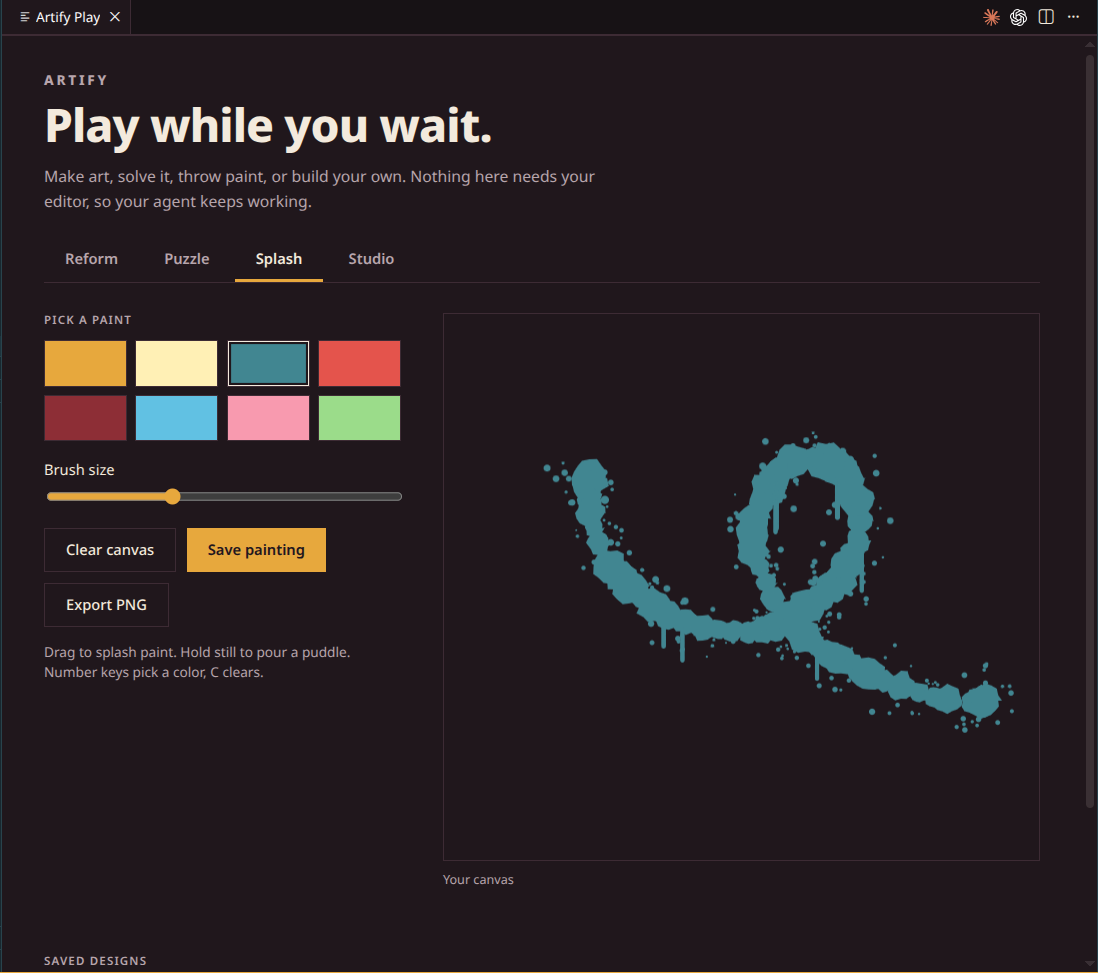Image resolution: width=1098 pixels, height=973 pixels.
Task: Click the 'Brush size' label
Action: (x=79, y=470)
